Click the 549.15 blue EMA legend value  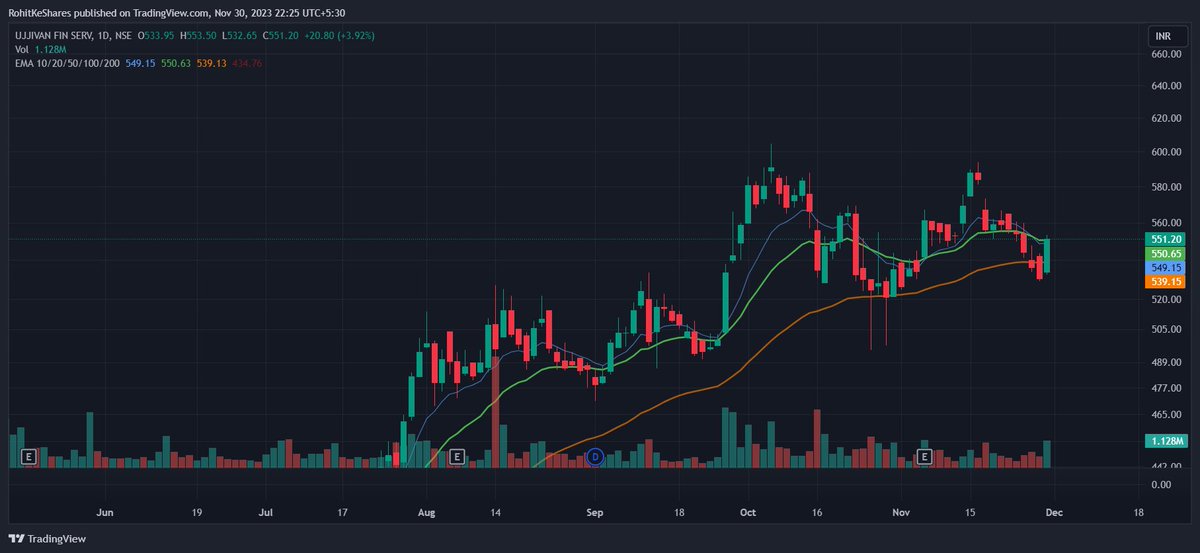[x=139, y=63]
